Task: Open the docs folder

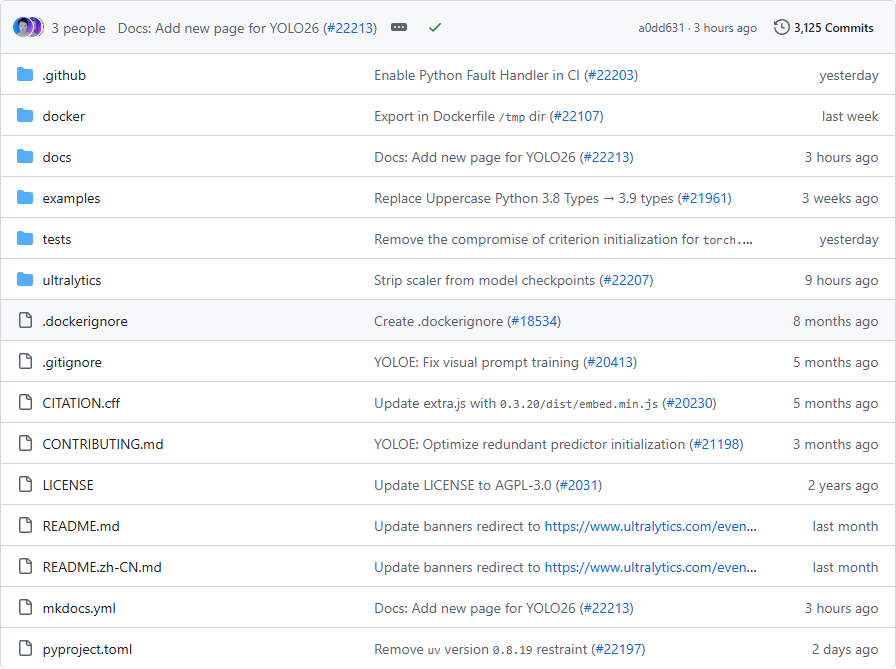Action: (x=57, y=157)
